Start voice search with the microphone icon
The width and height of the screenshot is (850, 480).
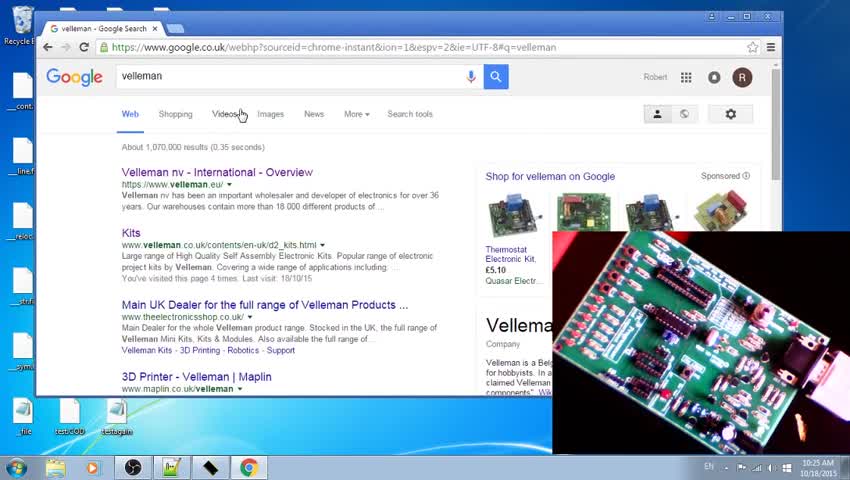tap(471, 76)
